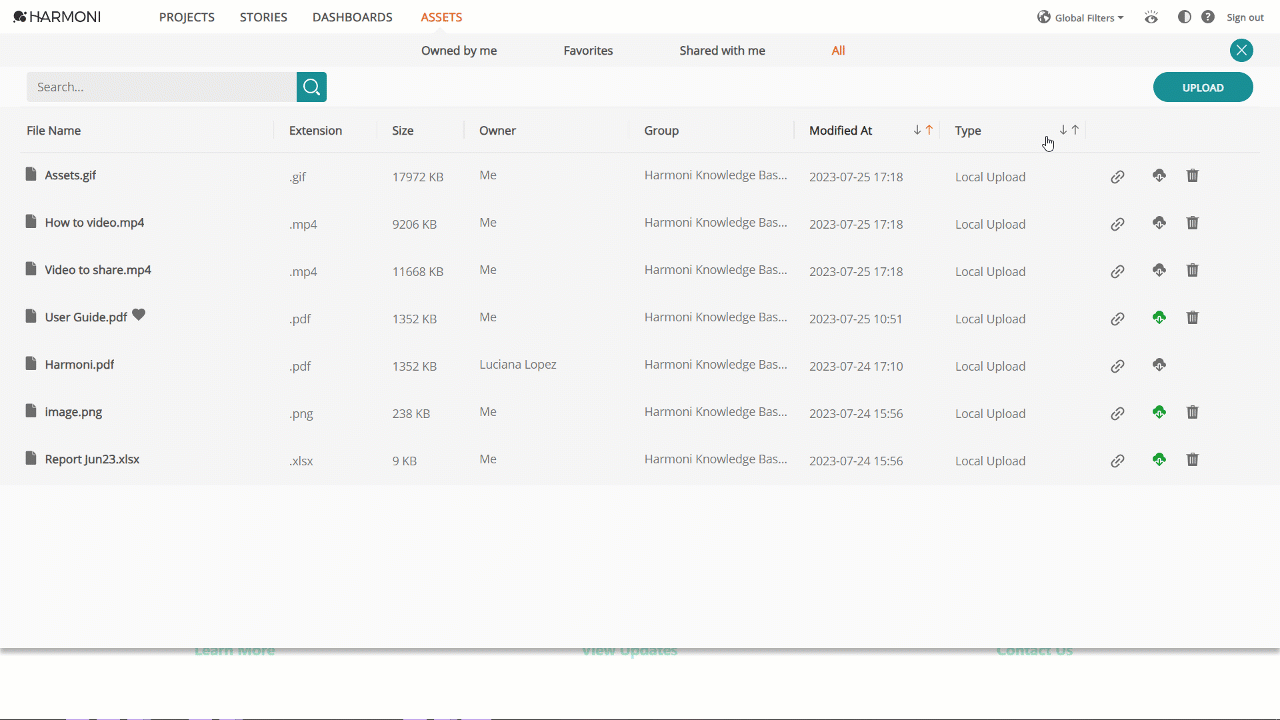Download Assets.gif via cloud icon
Image resolution: width=1280 pixels, height=720 pixels.
click(x=1159, y=176)
